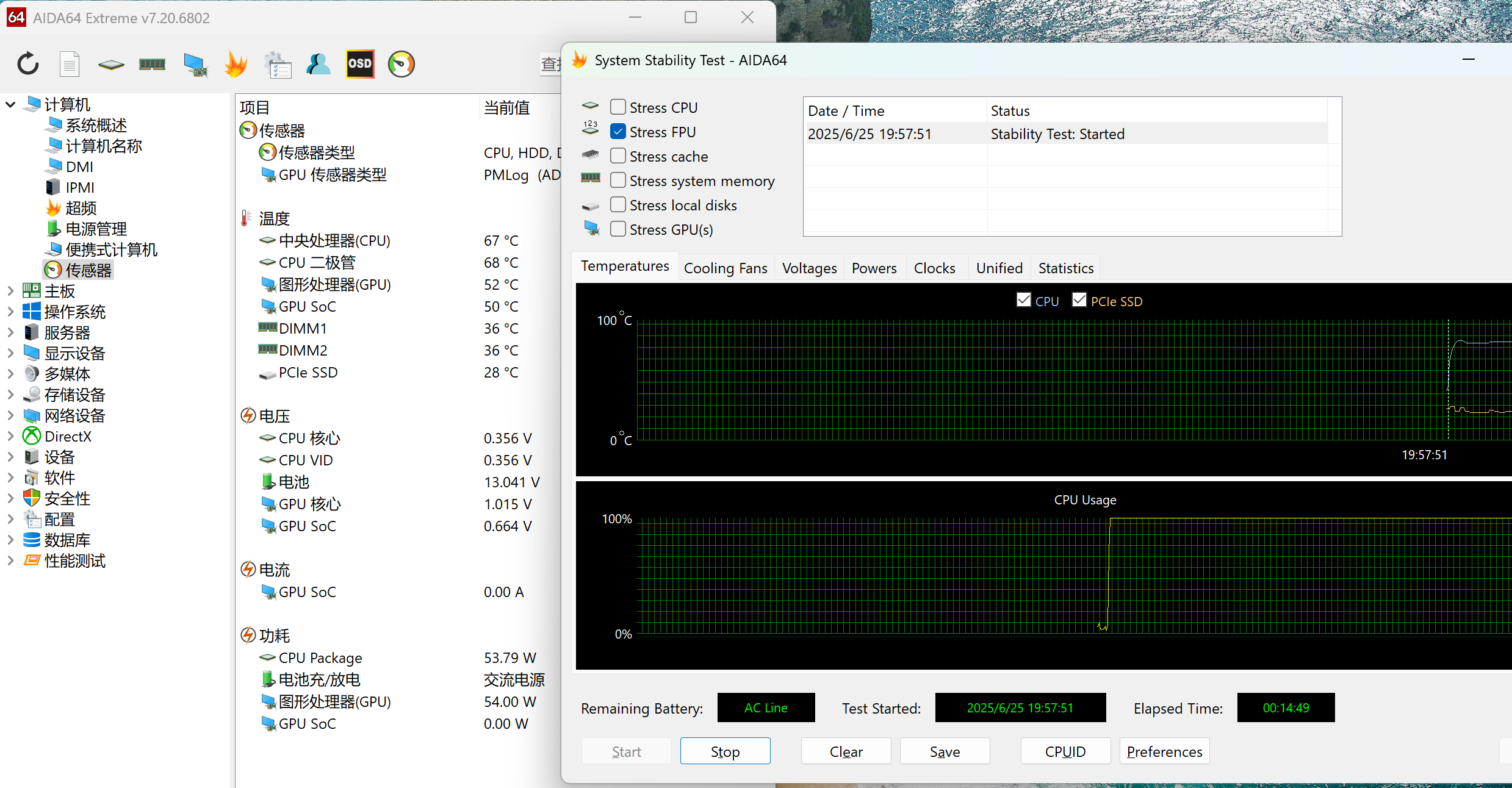1512x788 pixels.
Task: Click the user account toolbar icon
Action: 319,64
